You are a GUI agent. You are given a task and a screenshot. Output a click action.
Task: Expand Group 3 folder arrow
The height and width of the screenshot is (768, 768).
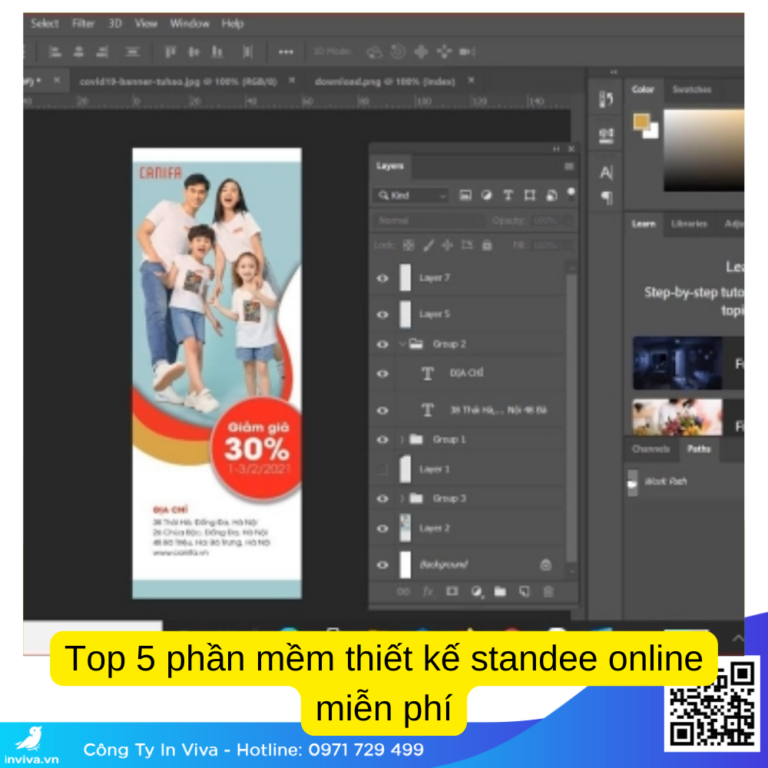click(402, 498)
